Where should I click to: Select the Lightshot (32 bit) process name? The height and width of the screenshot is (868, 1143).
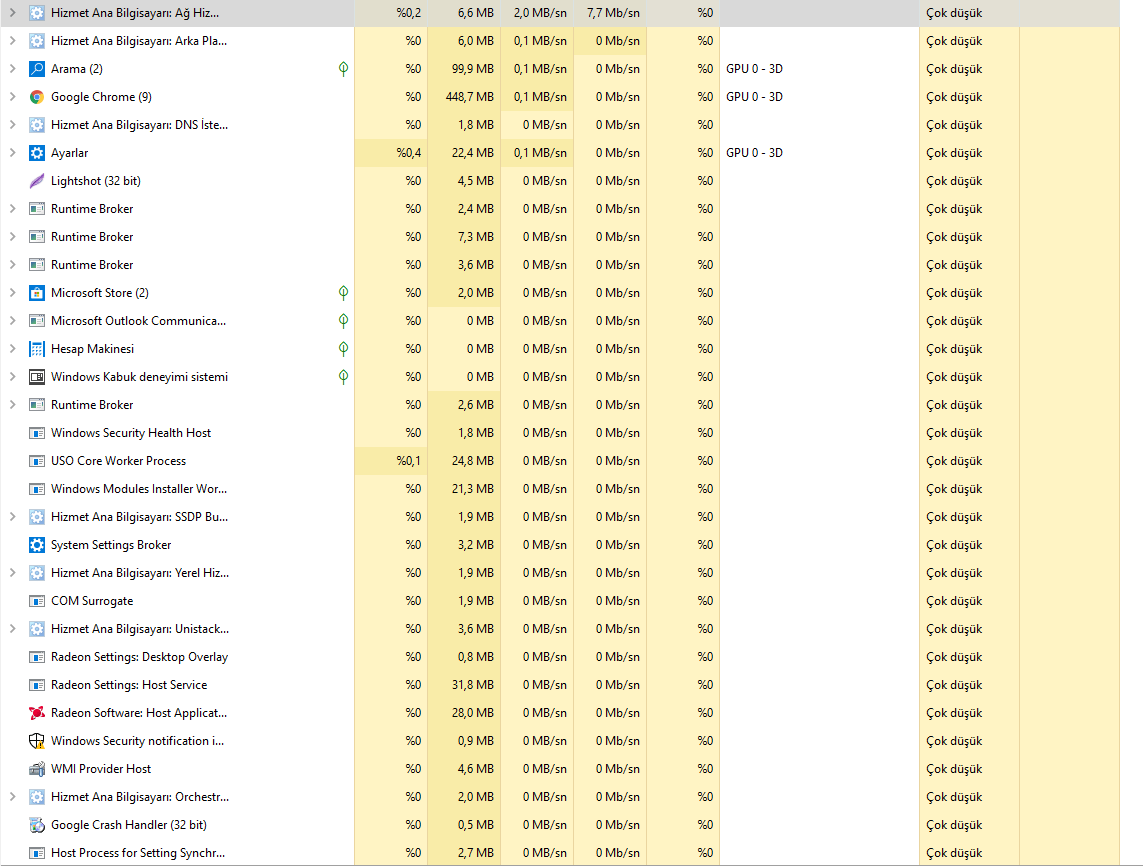(x=95, y=181)
